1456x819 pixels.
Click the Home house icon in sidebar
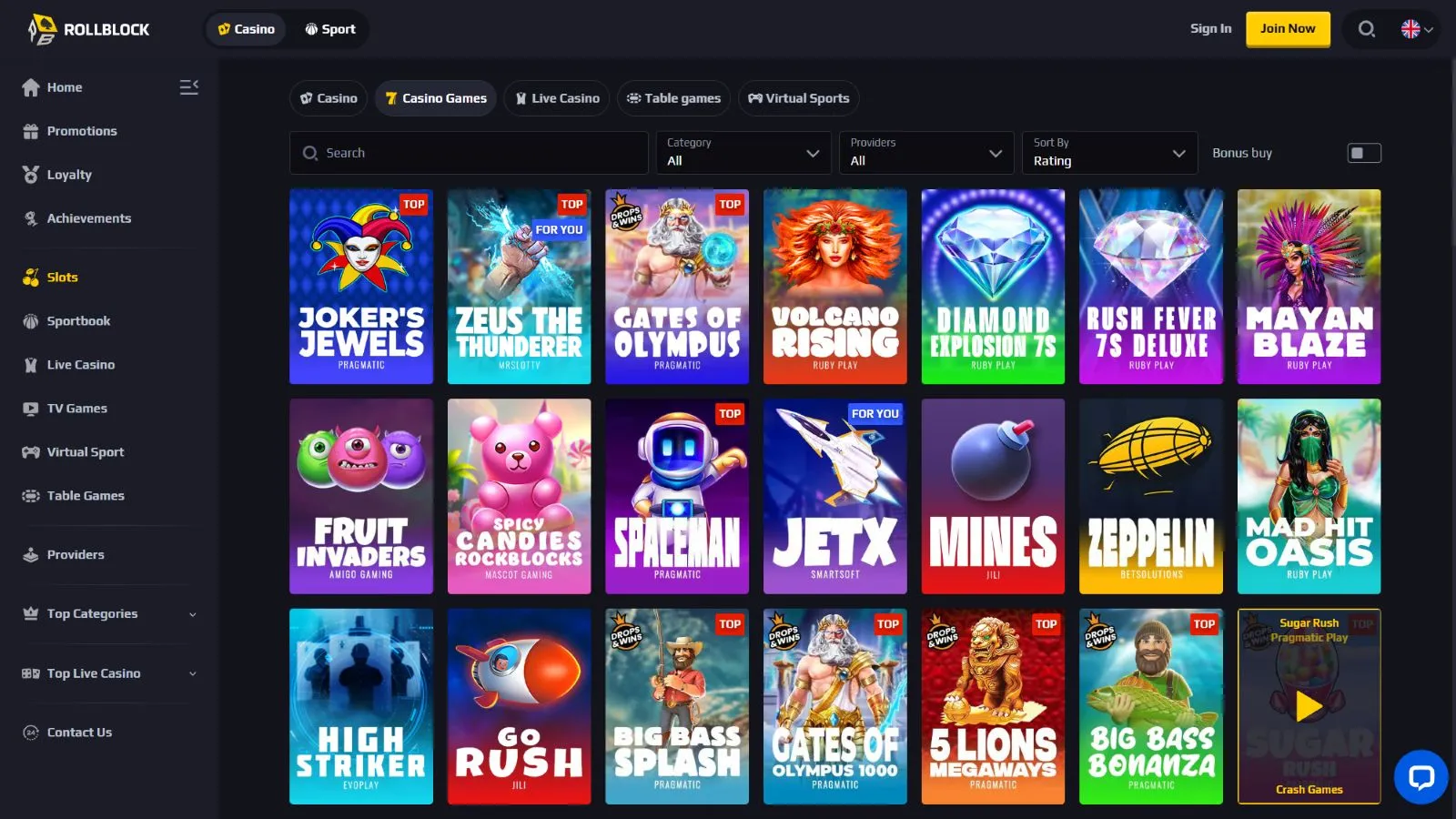coord(31,87)
